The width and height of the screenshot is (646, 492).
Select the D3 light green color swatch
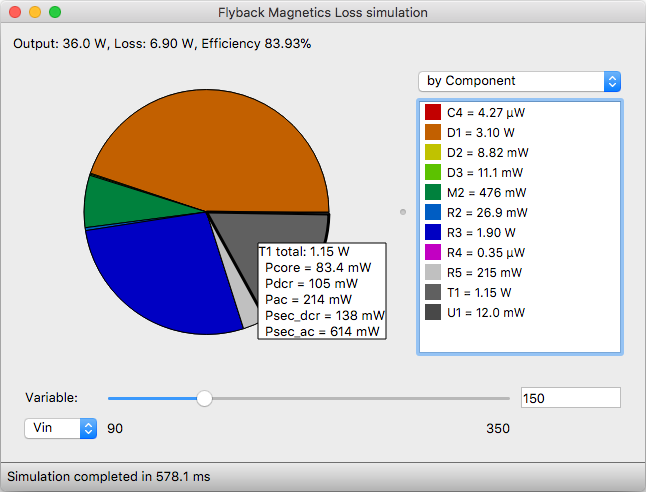[433, 172]
